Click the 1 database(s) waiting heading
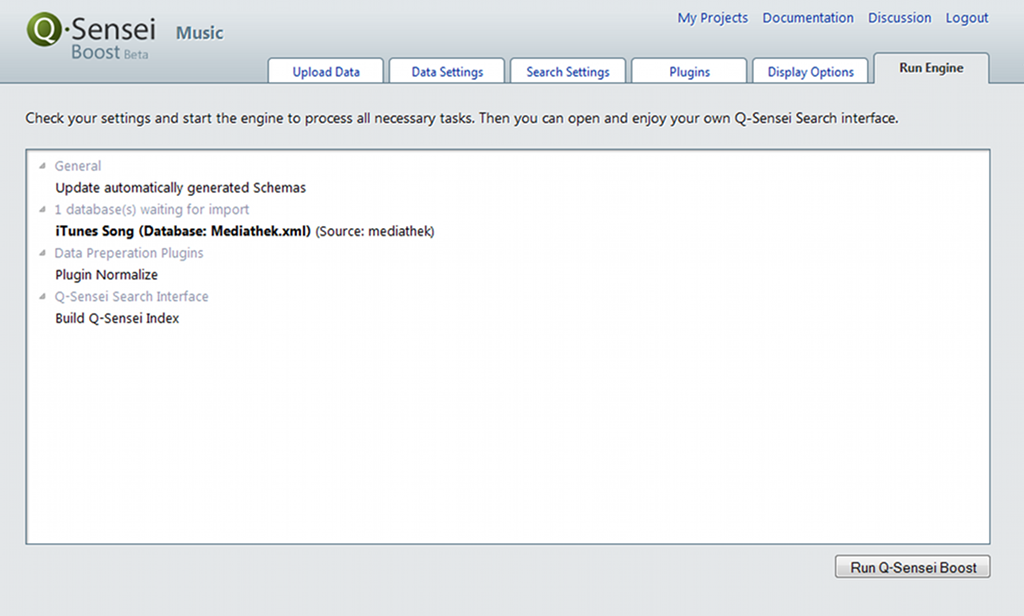Viewport: 1024px width, 616px height. (152, 210)
